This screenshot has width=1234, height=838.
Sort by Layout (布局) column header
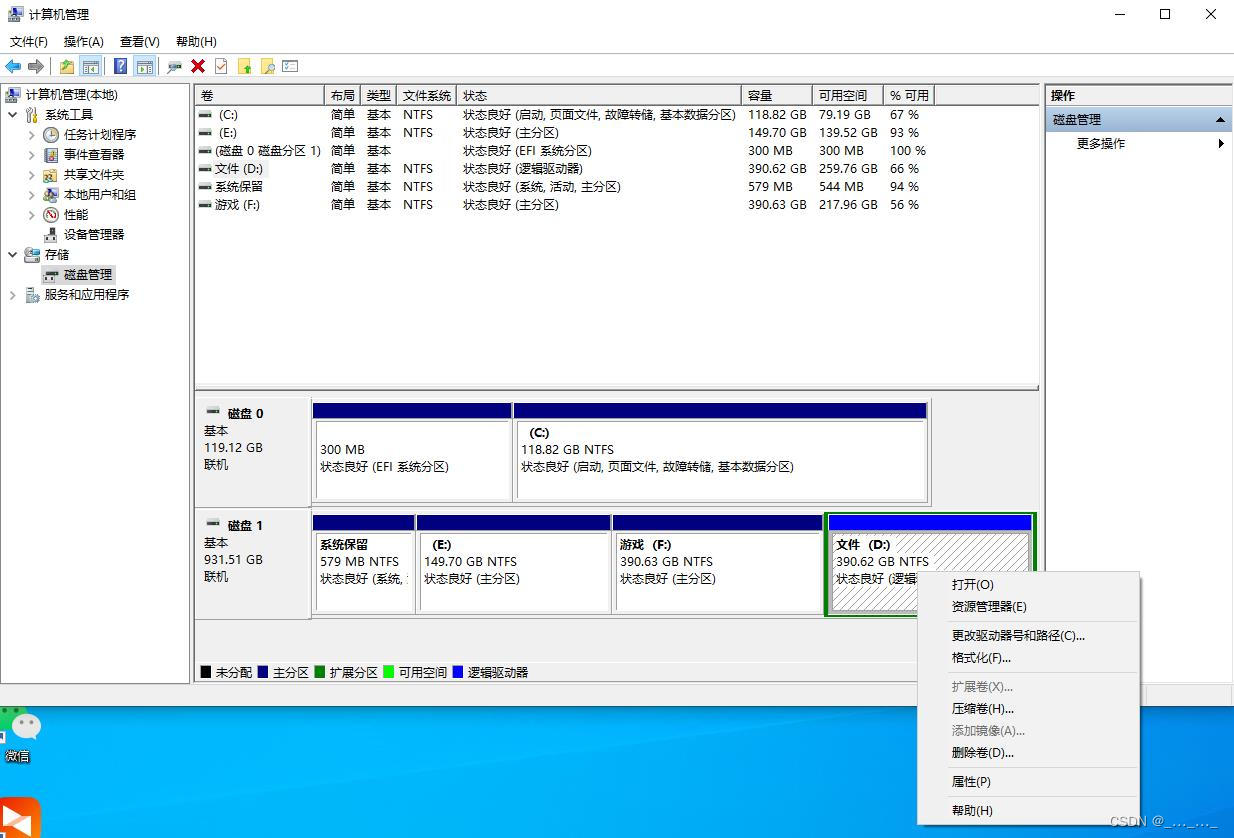click(x=343, y=95)
